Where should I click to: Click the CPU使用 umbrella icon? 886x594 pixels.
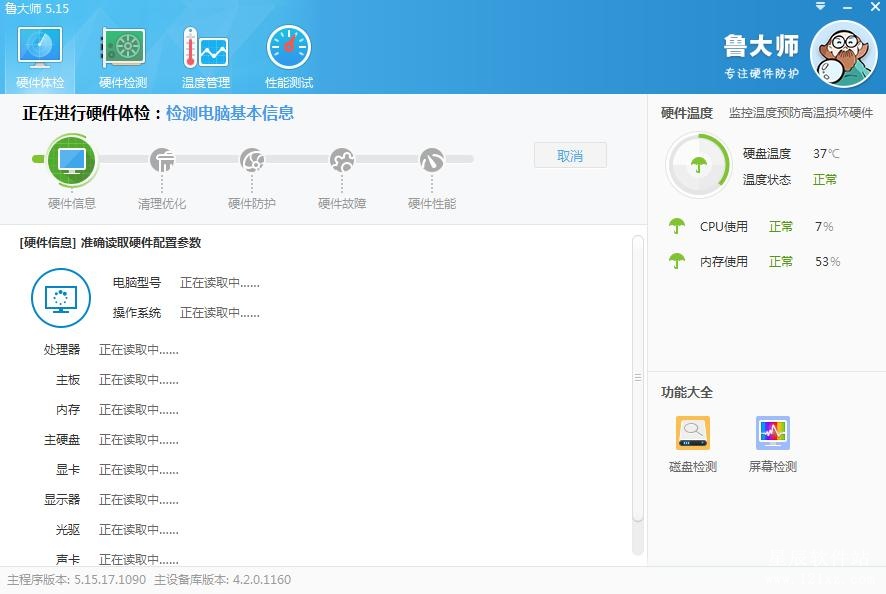tap(676, 226)
